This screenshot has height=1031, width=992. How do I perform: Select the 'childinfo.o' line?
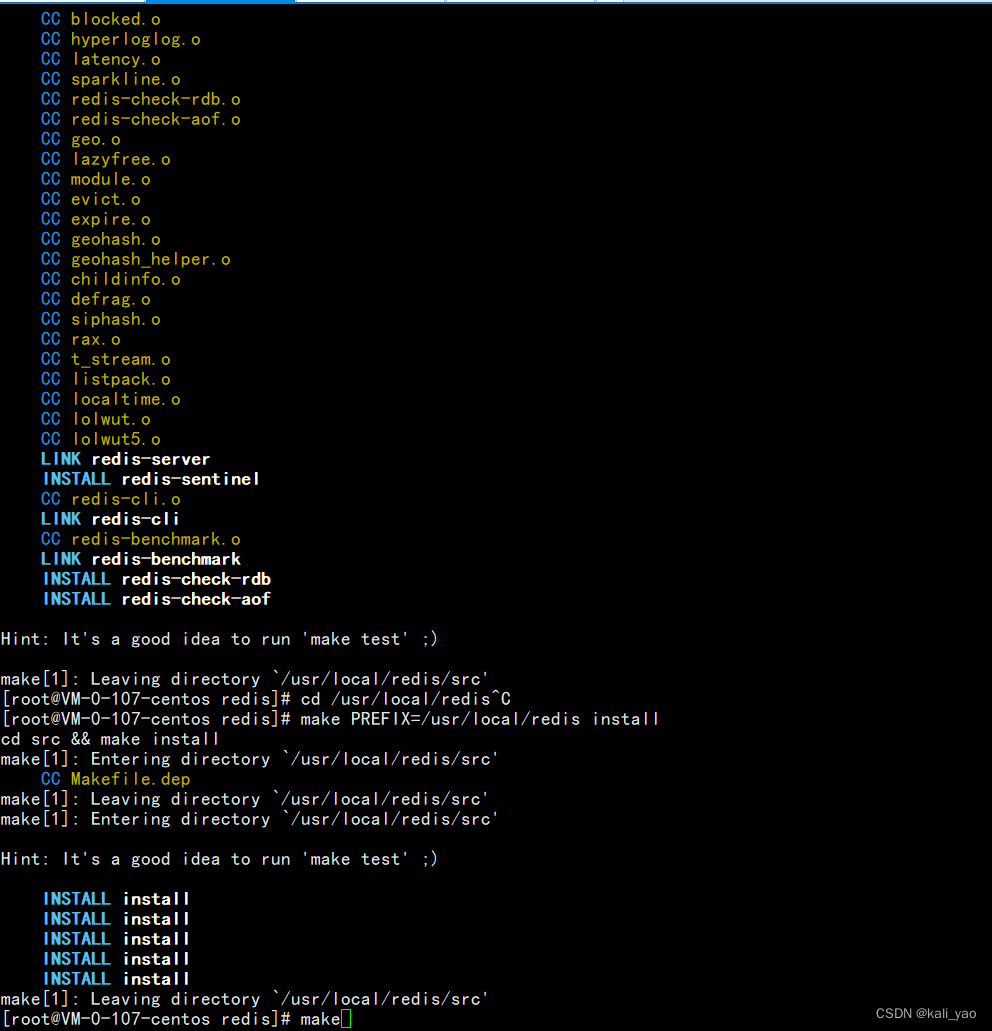pos(110,279)
